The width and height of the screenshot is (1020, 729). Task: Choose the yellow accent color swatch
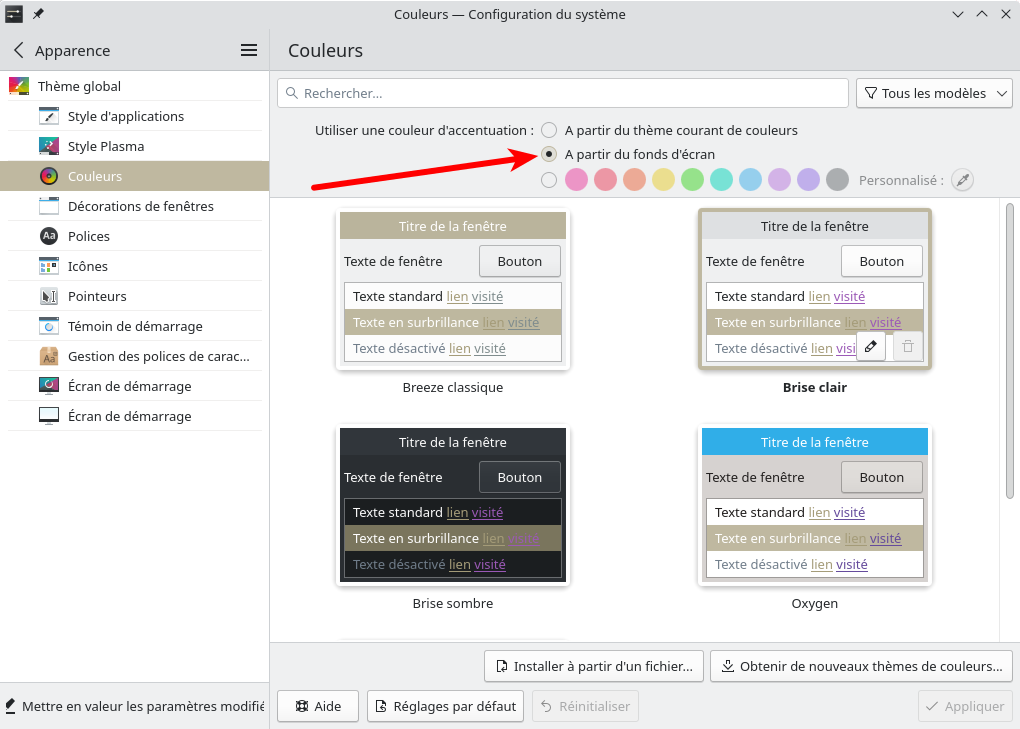(664, 179)
